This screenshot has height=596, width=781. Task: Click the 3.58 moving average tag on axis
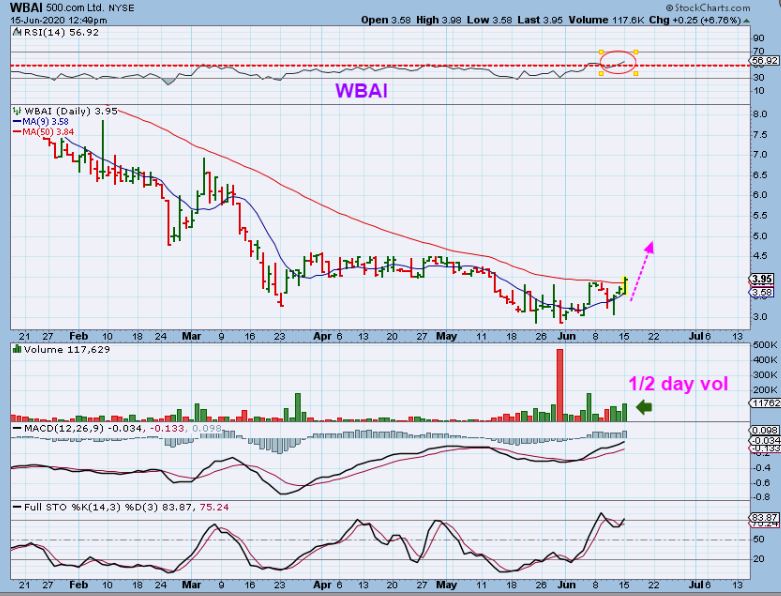762,292
